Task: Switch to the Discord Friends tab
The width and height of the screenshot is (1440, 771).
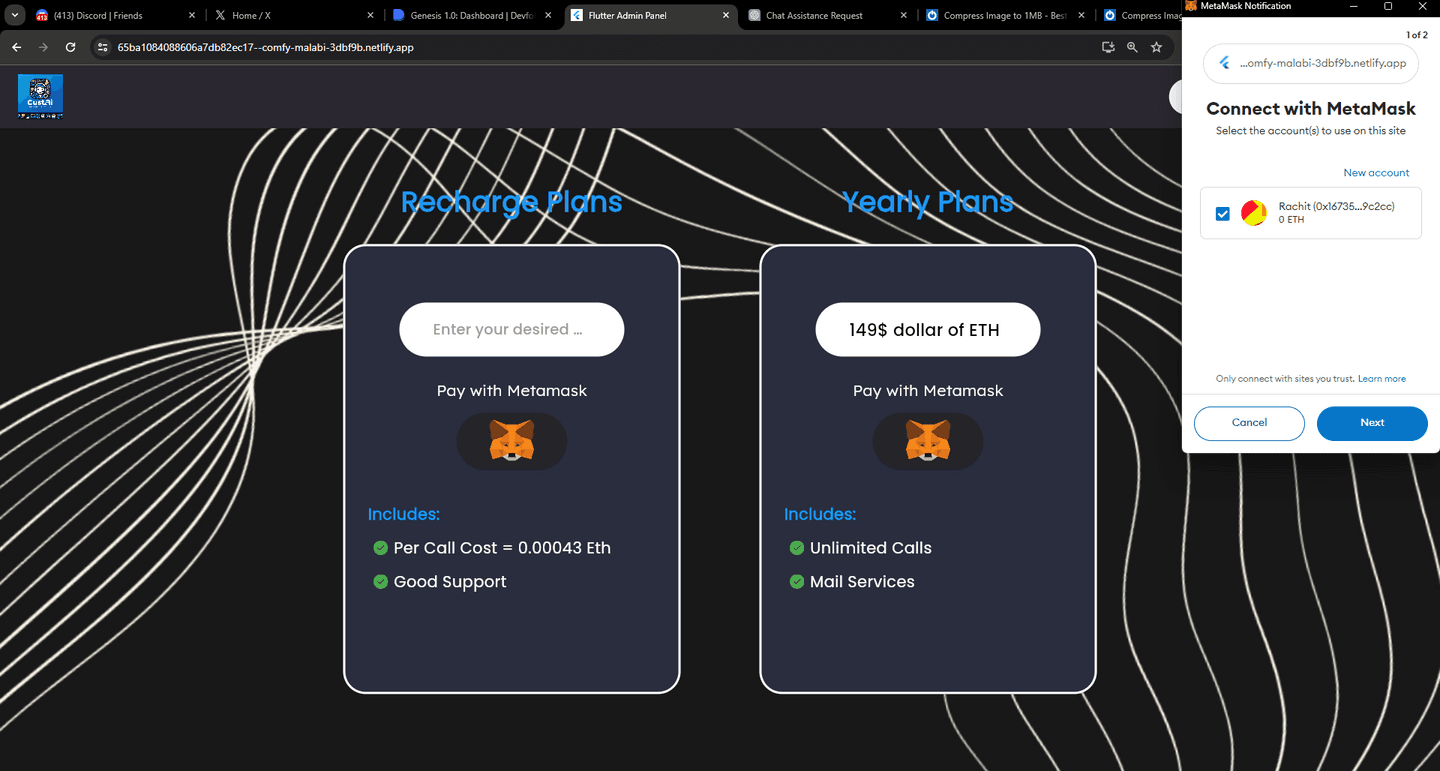Action: [x=114, y=16]
